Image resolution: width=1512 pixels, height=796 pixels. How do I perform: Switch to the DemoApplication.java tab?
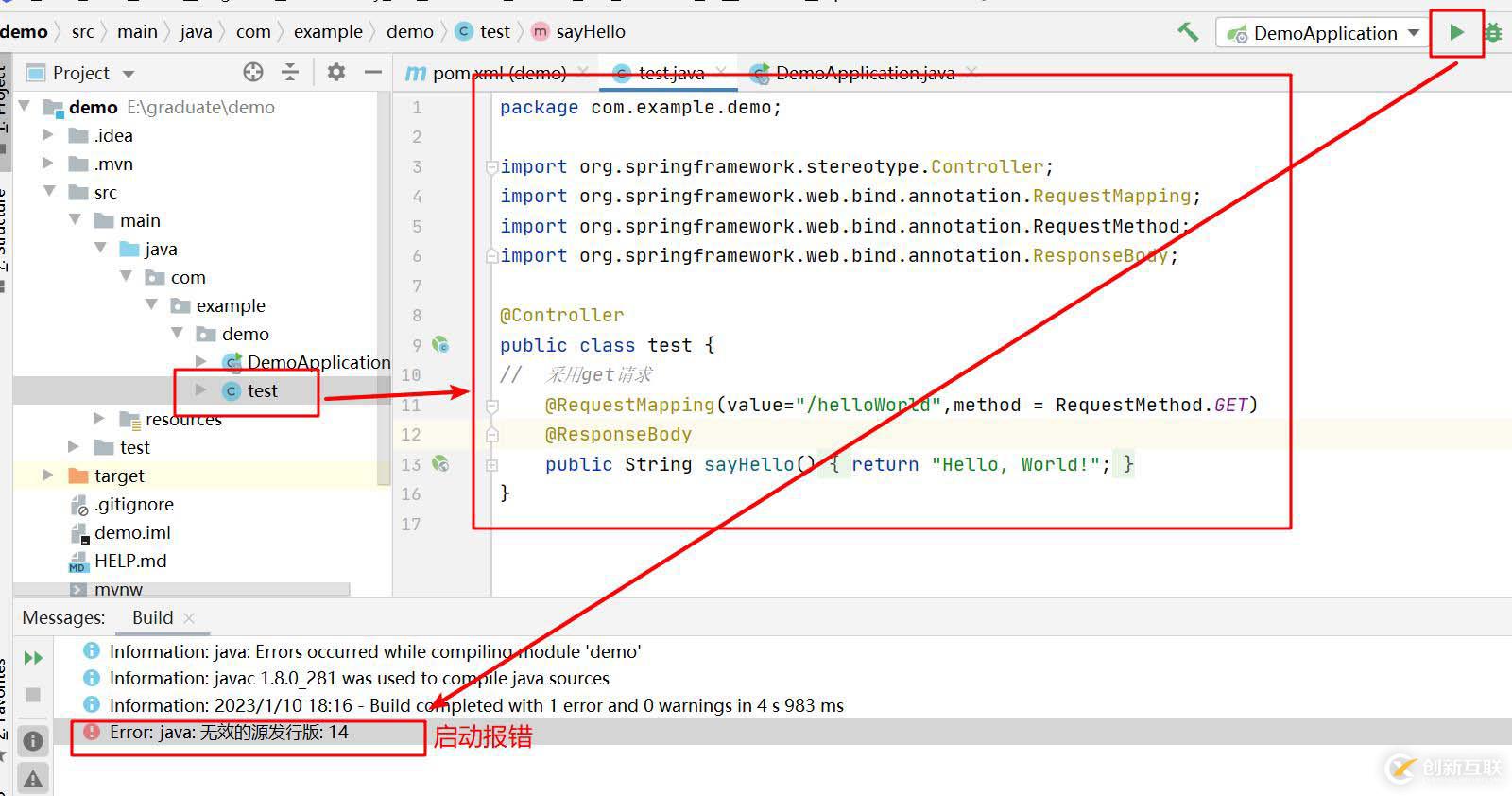point(864,73)
